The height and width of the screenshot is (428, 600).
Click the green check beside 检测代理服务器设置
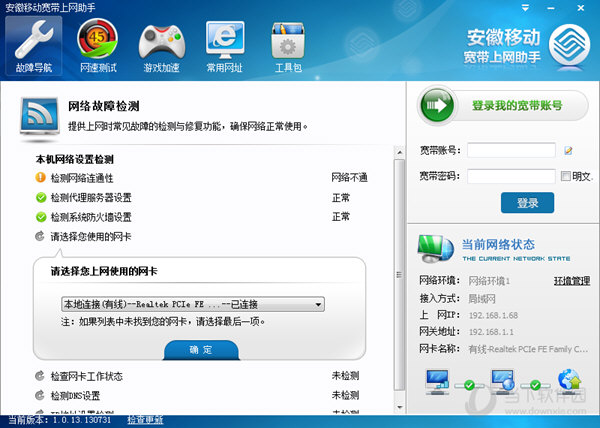(41, 197)
